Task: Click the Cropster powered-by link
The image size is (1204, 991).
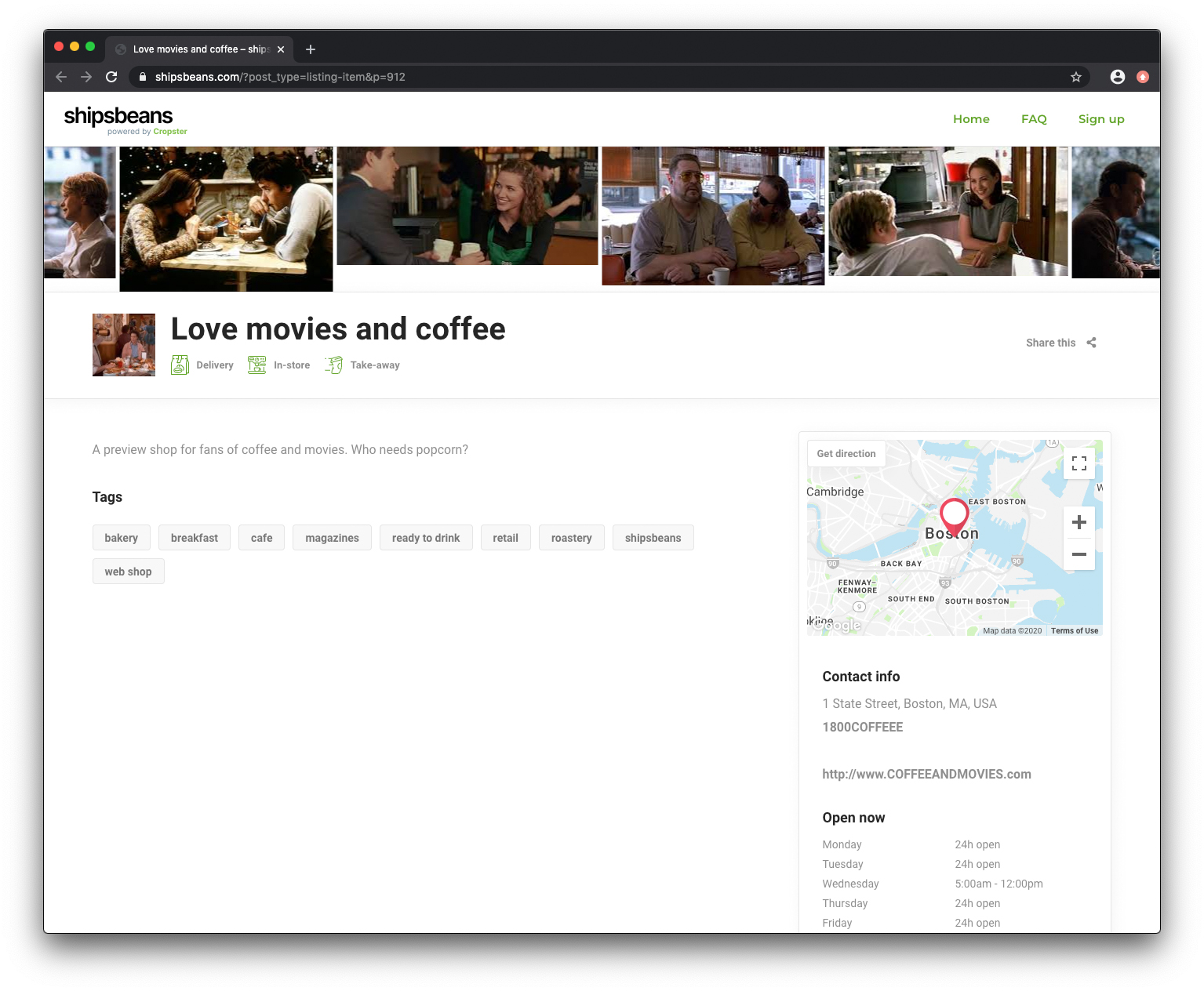Action: click(x=170, y=132)
